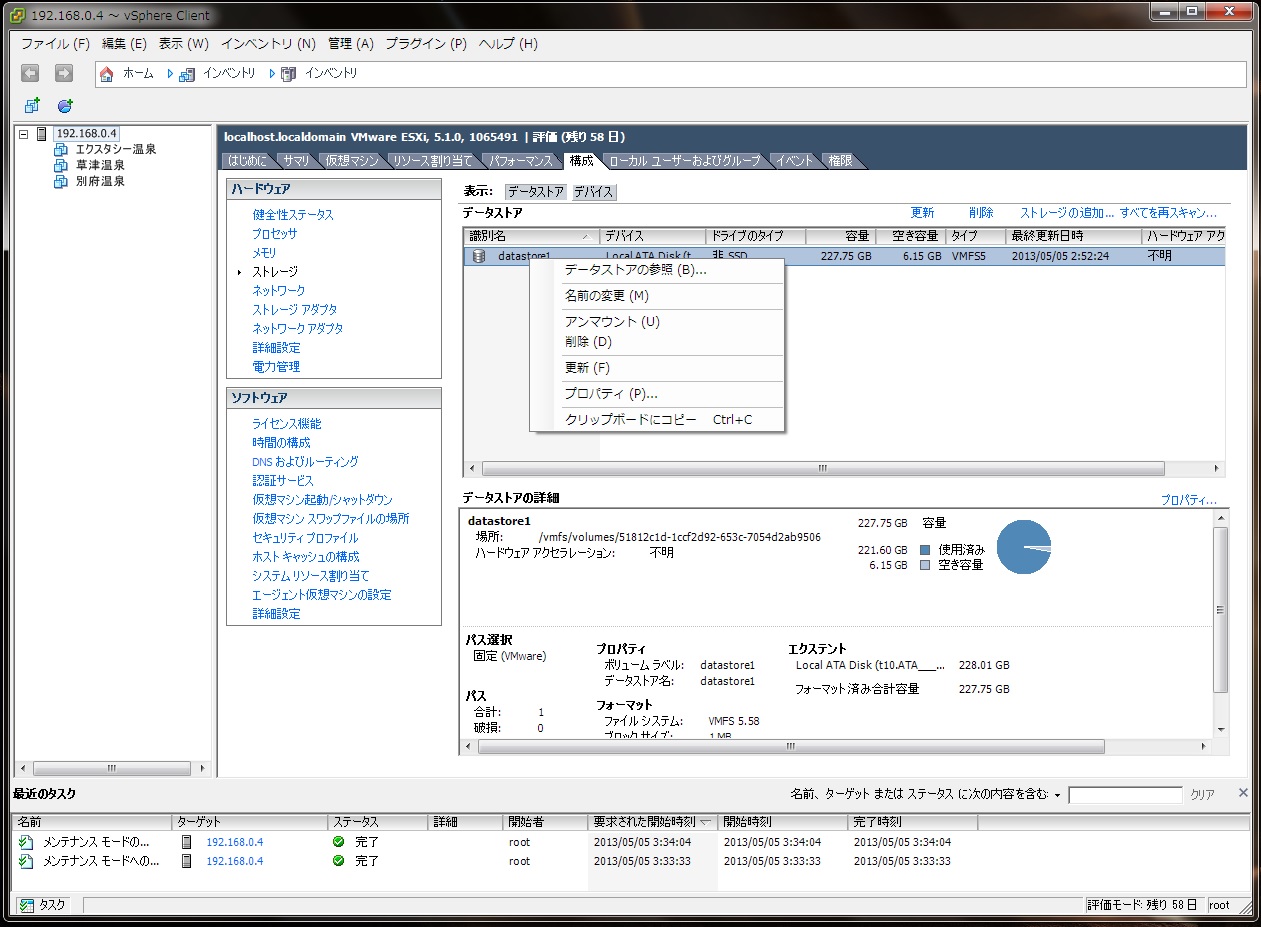This screenshot has height=927, width=1261.
Task: Click the datastore1 disk icon in the list
Action: pos(478,256)
